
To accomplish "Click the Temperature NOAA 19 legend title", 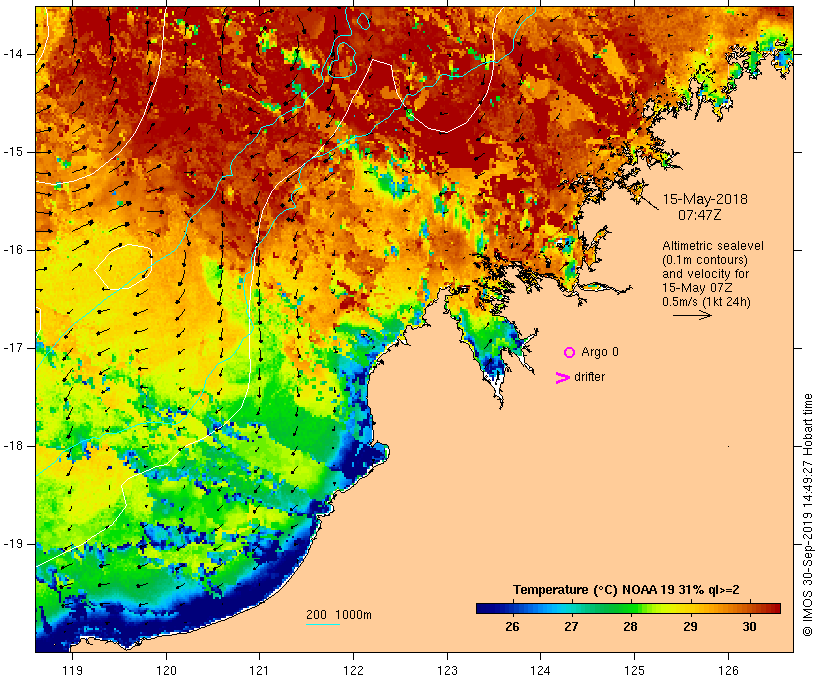I will (626, 590).
